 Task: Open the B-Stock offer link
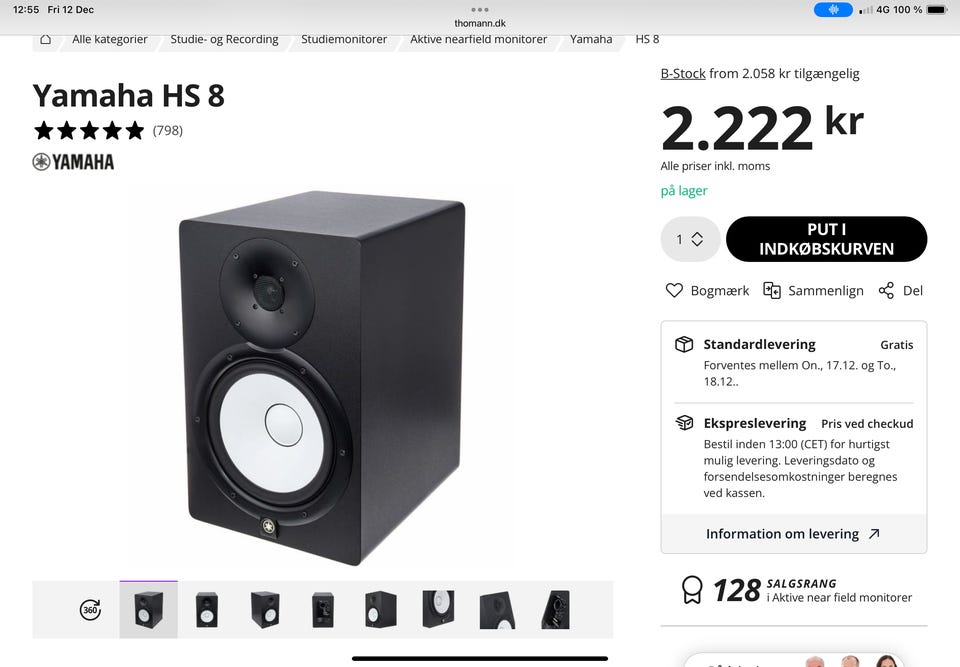[683, 73]
